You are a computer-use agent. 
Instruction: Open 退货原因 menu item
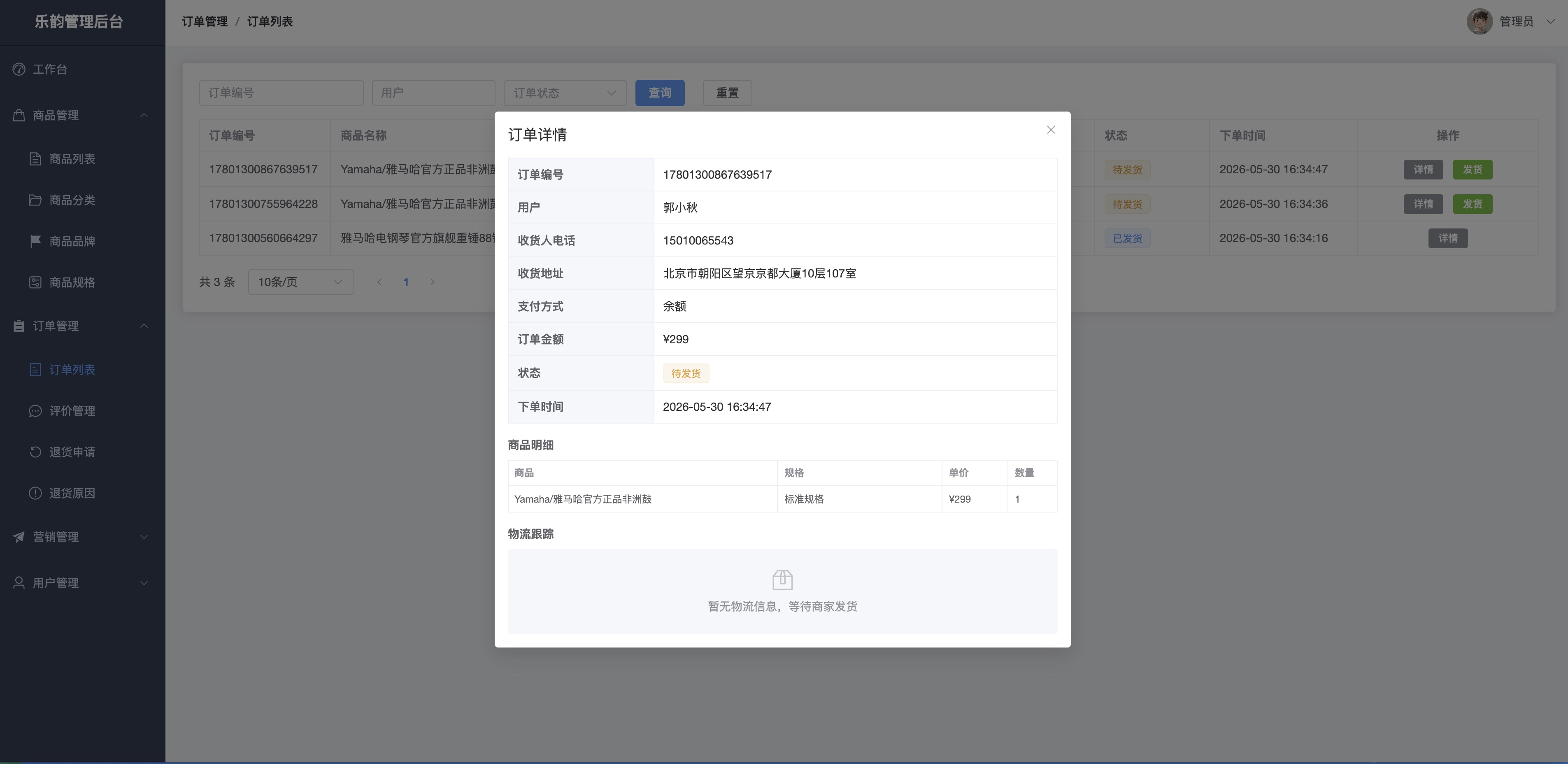(82, 493)
